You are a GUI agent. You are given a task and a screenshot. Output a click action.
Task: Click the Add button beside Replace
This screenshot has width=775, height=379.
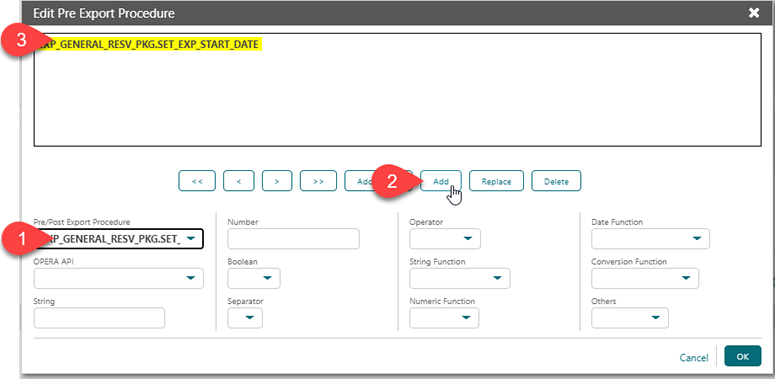pyautogui.click(x=441, y=181)
